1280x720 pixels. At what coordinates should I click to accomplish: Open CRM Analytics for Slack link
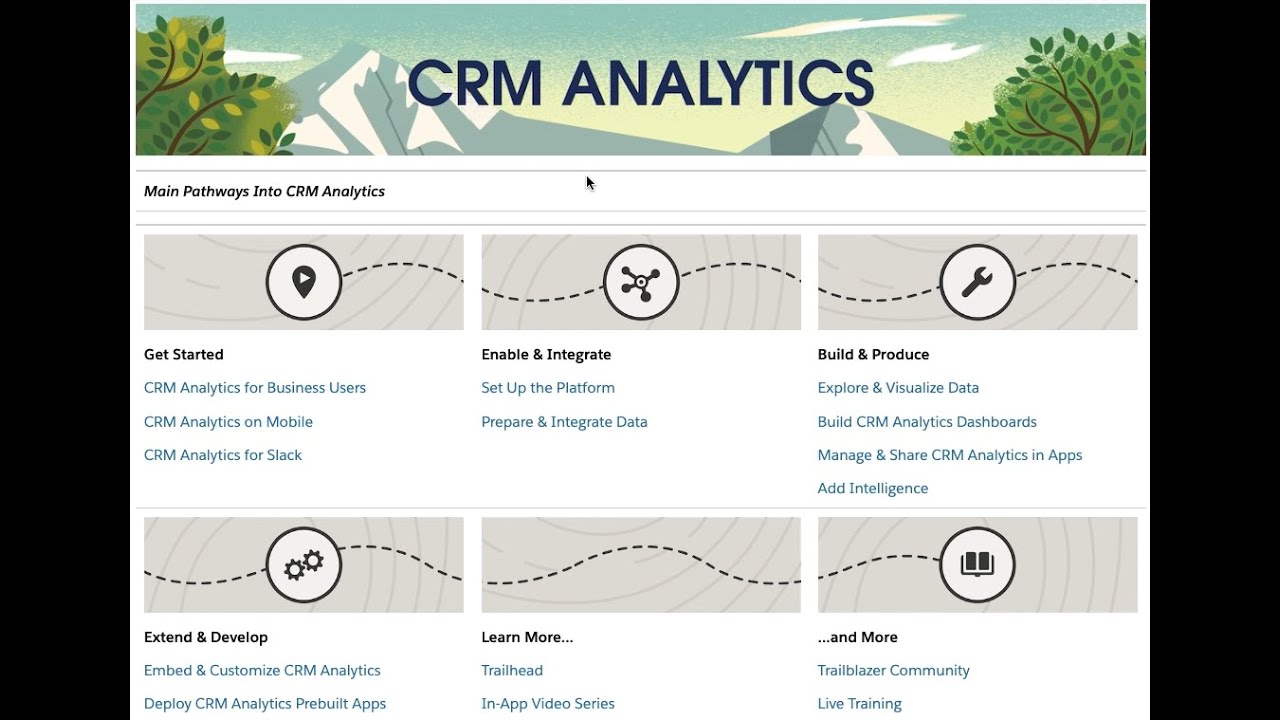(223, 455)
